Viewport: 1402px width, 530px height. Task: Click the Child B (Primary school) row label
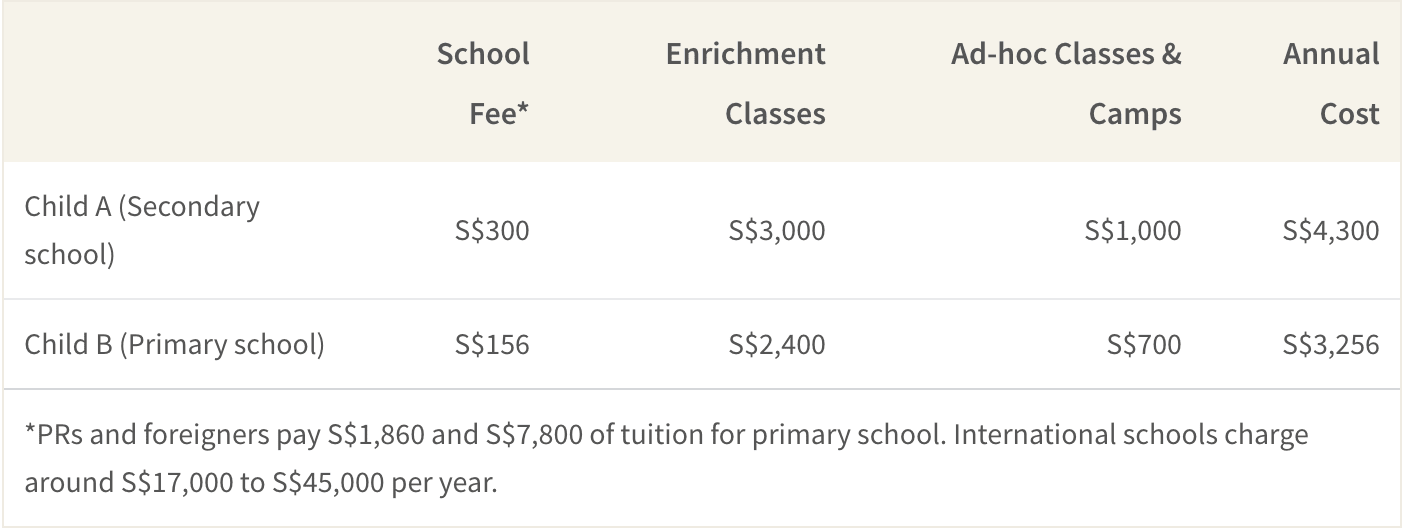[175, 345]
